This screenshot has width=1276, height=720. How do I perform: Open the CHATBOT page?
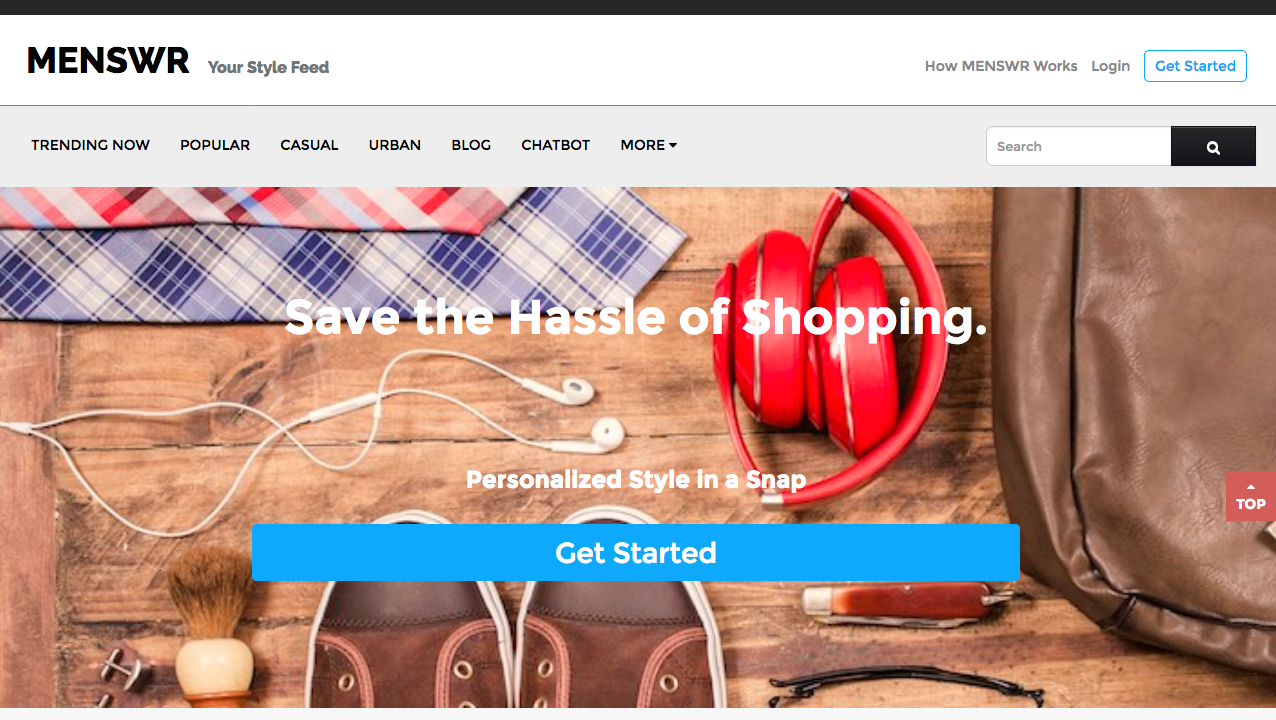pyautogui.click(x=556, y=145)
